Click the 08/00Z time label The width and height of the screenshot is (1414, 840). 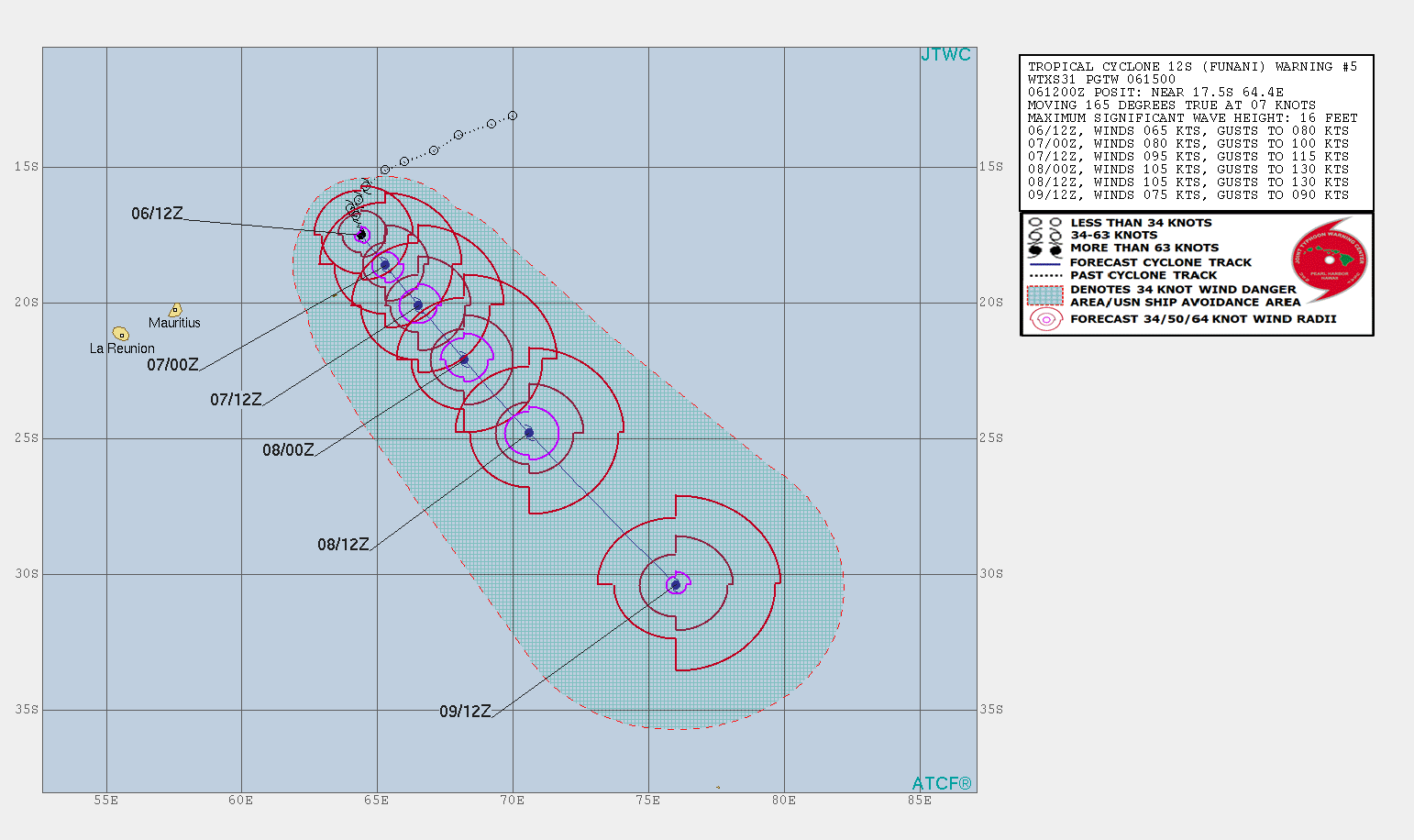(x=288, y=450)
